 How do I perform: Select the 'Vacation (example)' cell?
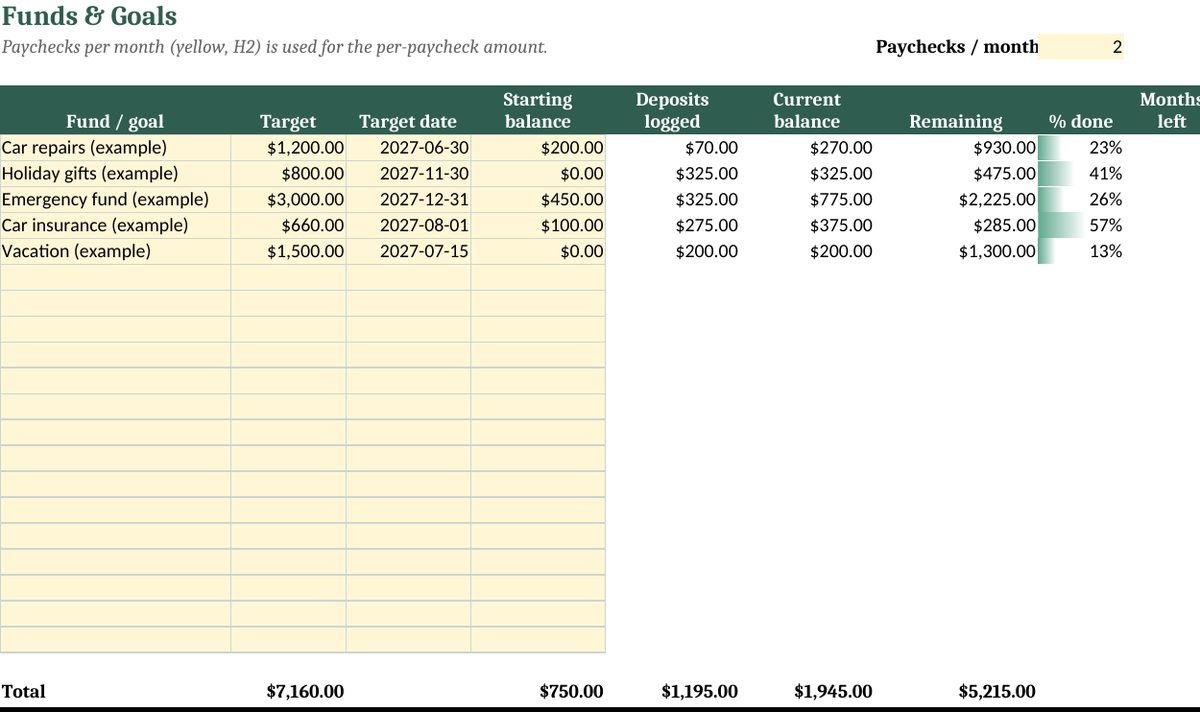point(116,252)
